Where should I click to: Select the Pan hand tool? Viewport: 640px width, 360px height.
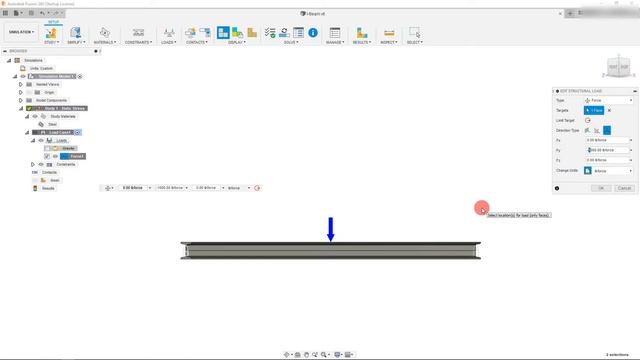click(x=306, y=355)
